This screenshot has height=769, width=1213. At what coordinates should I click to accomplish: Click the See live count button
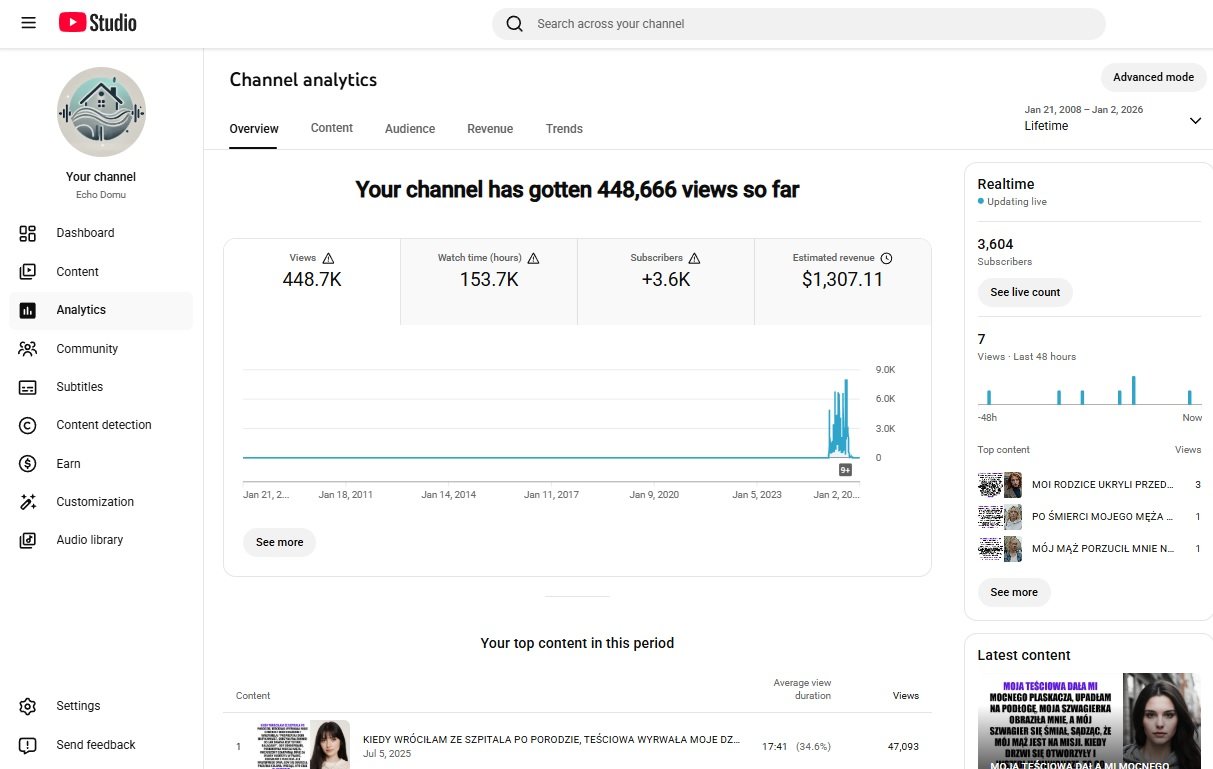tap(1025, 292)
